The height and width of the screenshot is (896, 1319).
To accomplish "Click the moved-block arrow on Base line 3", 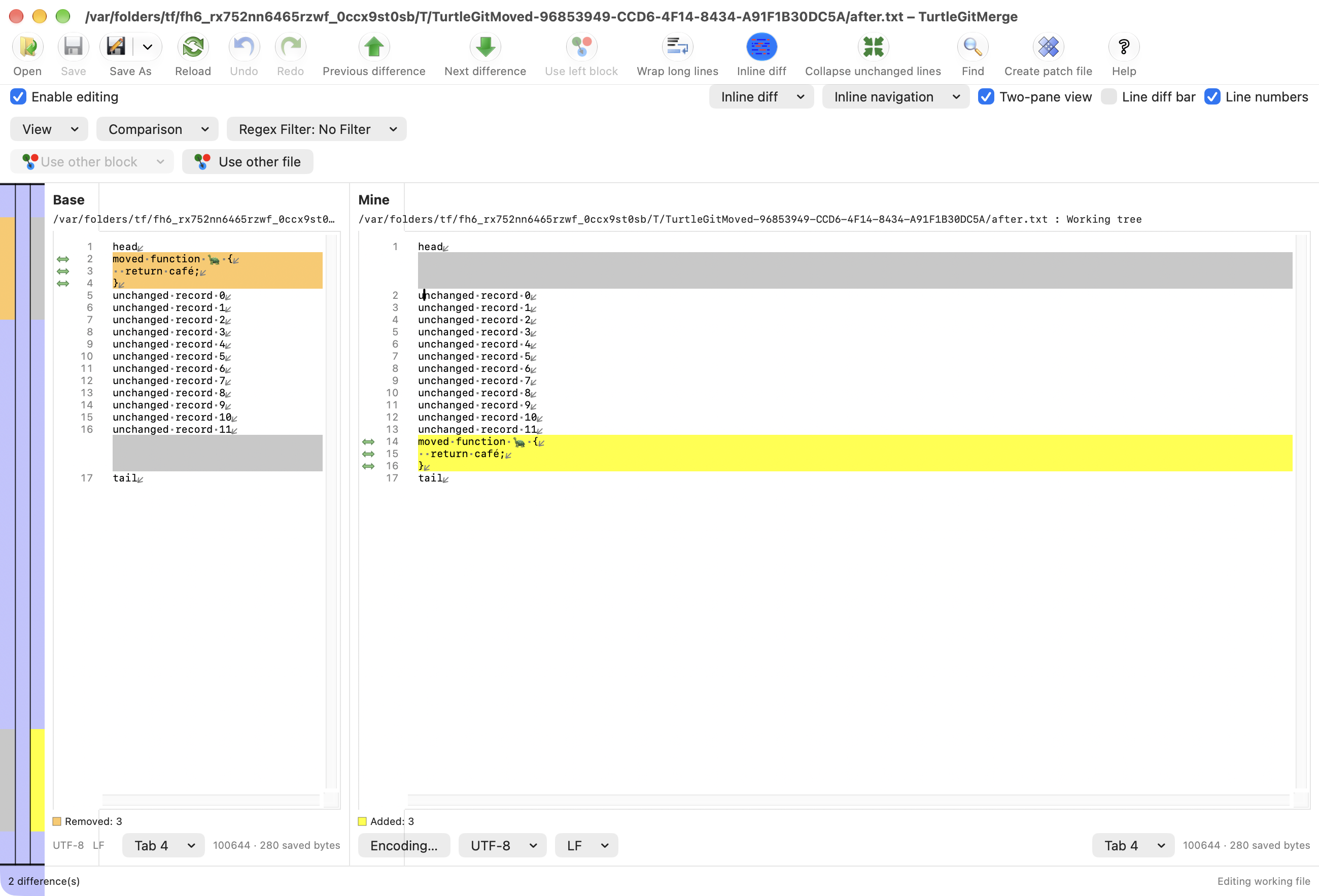I will [63, 271].
